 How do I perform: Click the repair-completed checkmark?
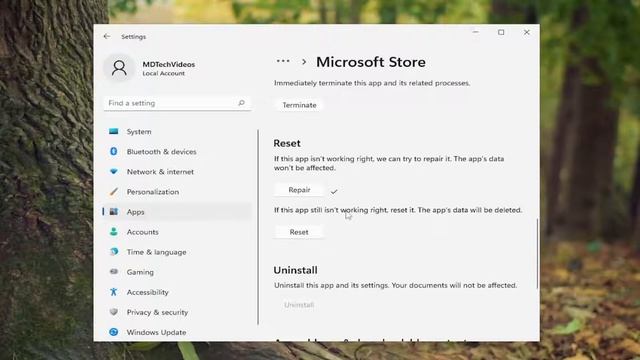point(334,191)
